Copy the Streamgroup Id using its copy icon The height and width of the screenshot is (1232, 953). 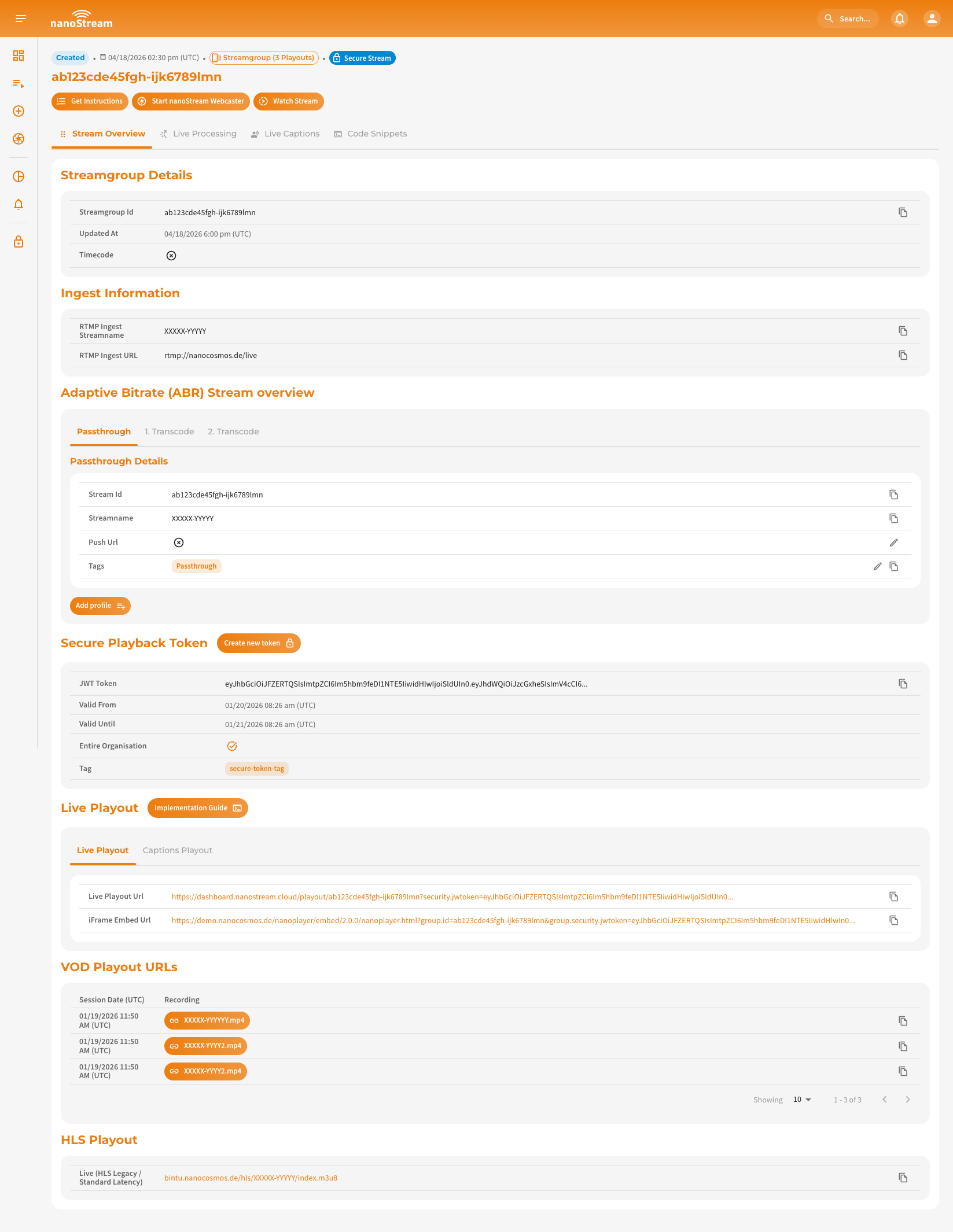(903, 212)
